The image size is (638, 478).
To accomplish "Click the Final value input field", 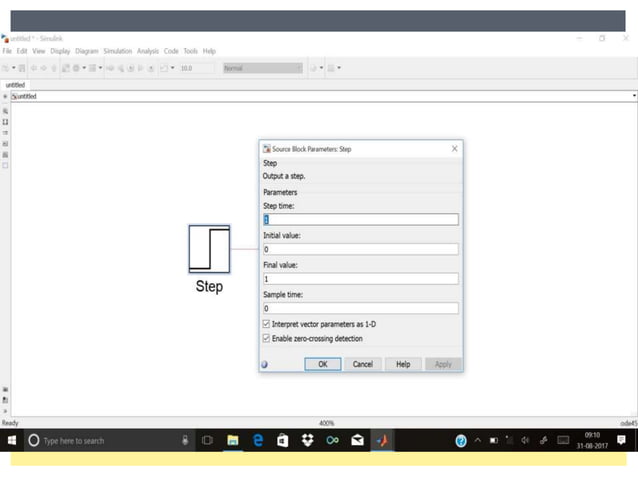I will (361, 279).
